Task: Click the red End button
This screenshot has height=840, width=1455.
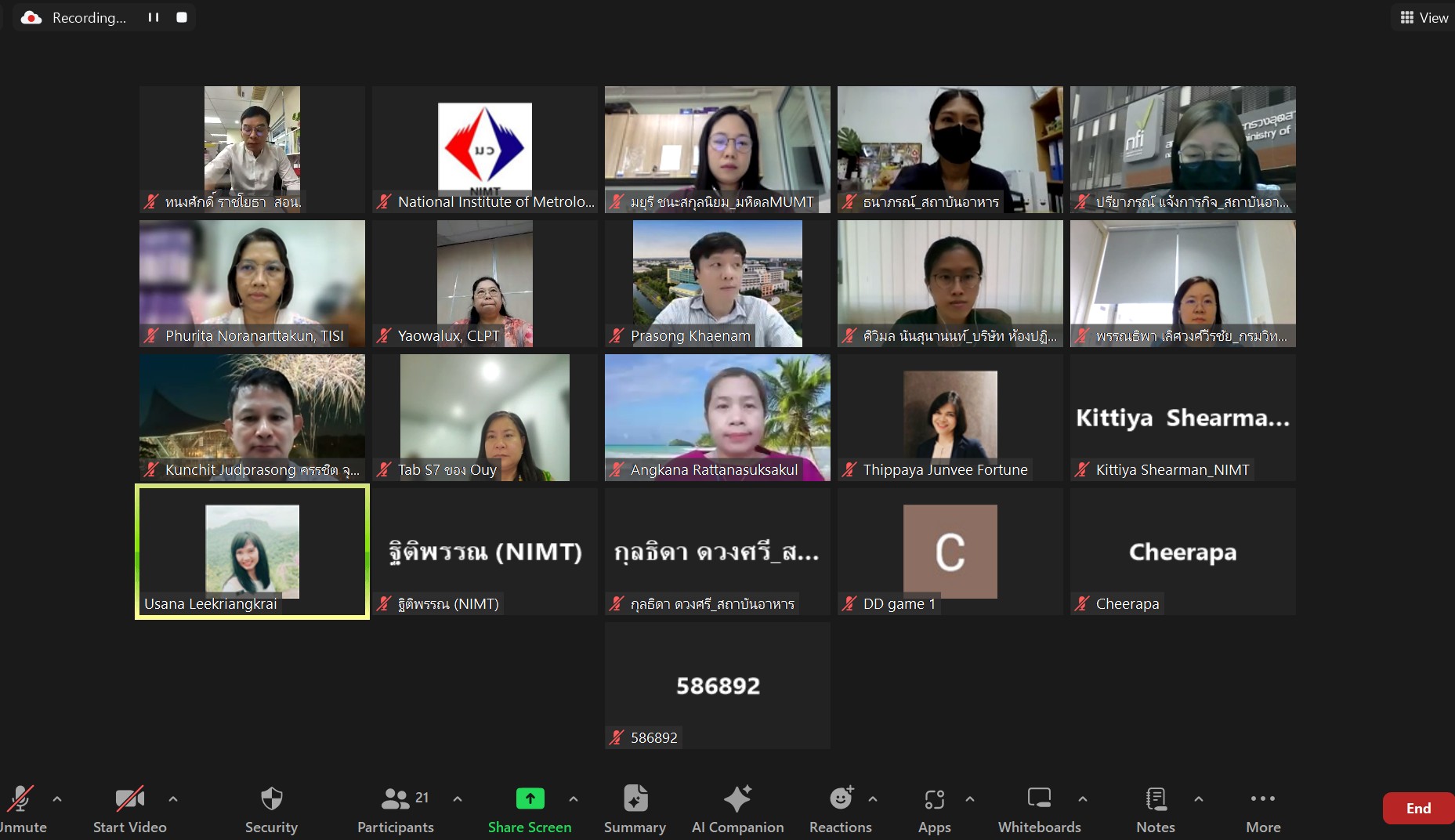Action: coord(1418,809)
